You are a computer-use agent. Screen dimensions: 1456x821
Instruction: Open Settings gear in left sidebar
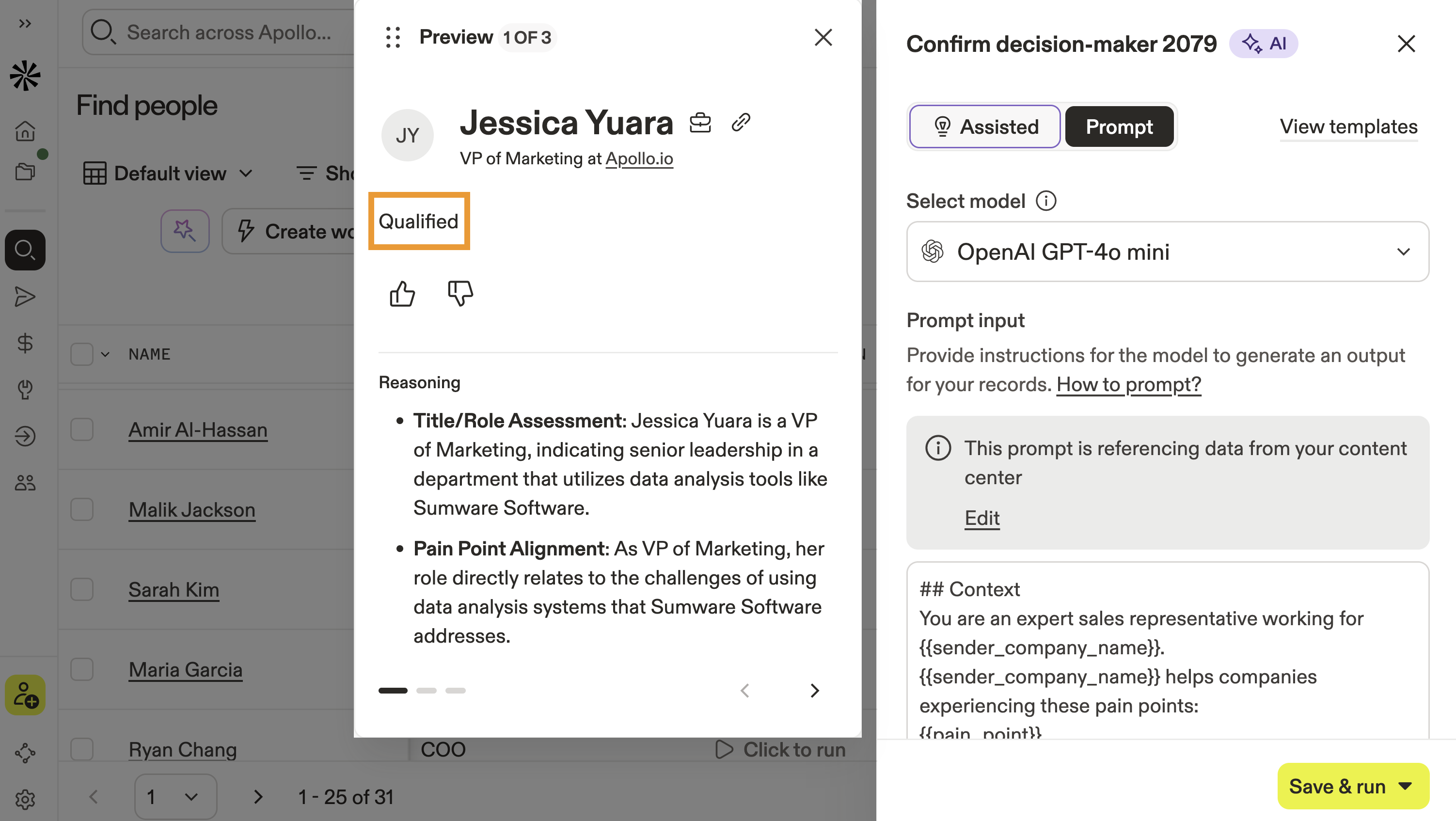click(x=25, y=799)
